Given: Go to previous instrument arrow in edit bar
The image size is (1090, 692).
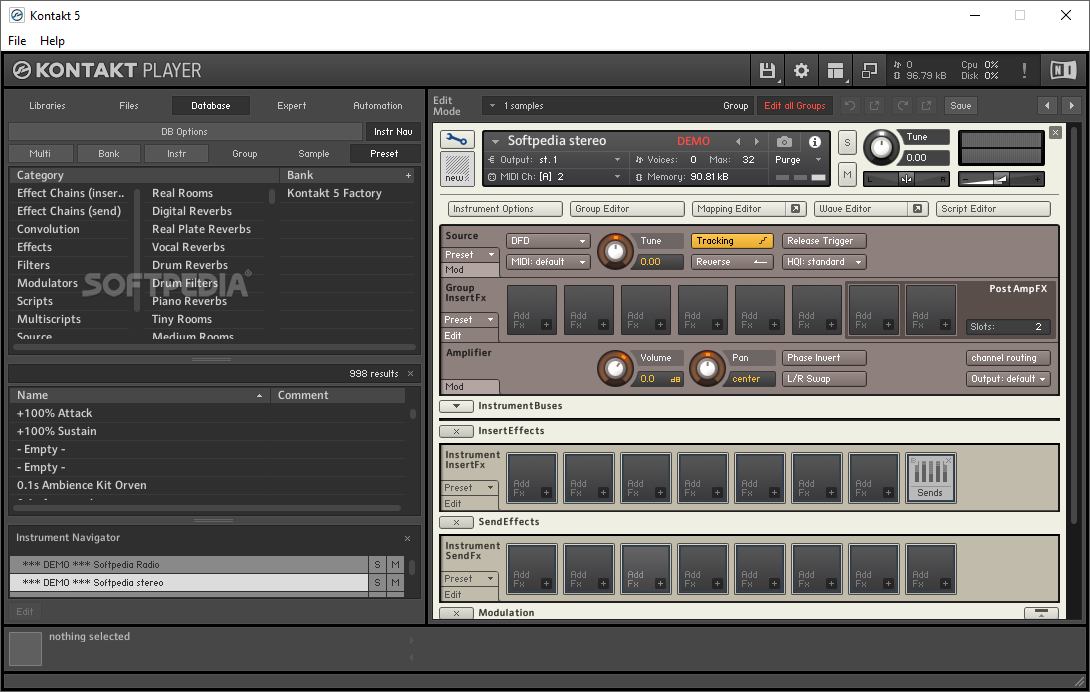Looking at the screenshot, I should point(1047,106).
